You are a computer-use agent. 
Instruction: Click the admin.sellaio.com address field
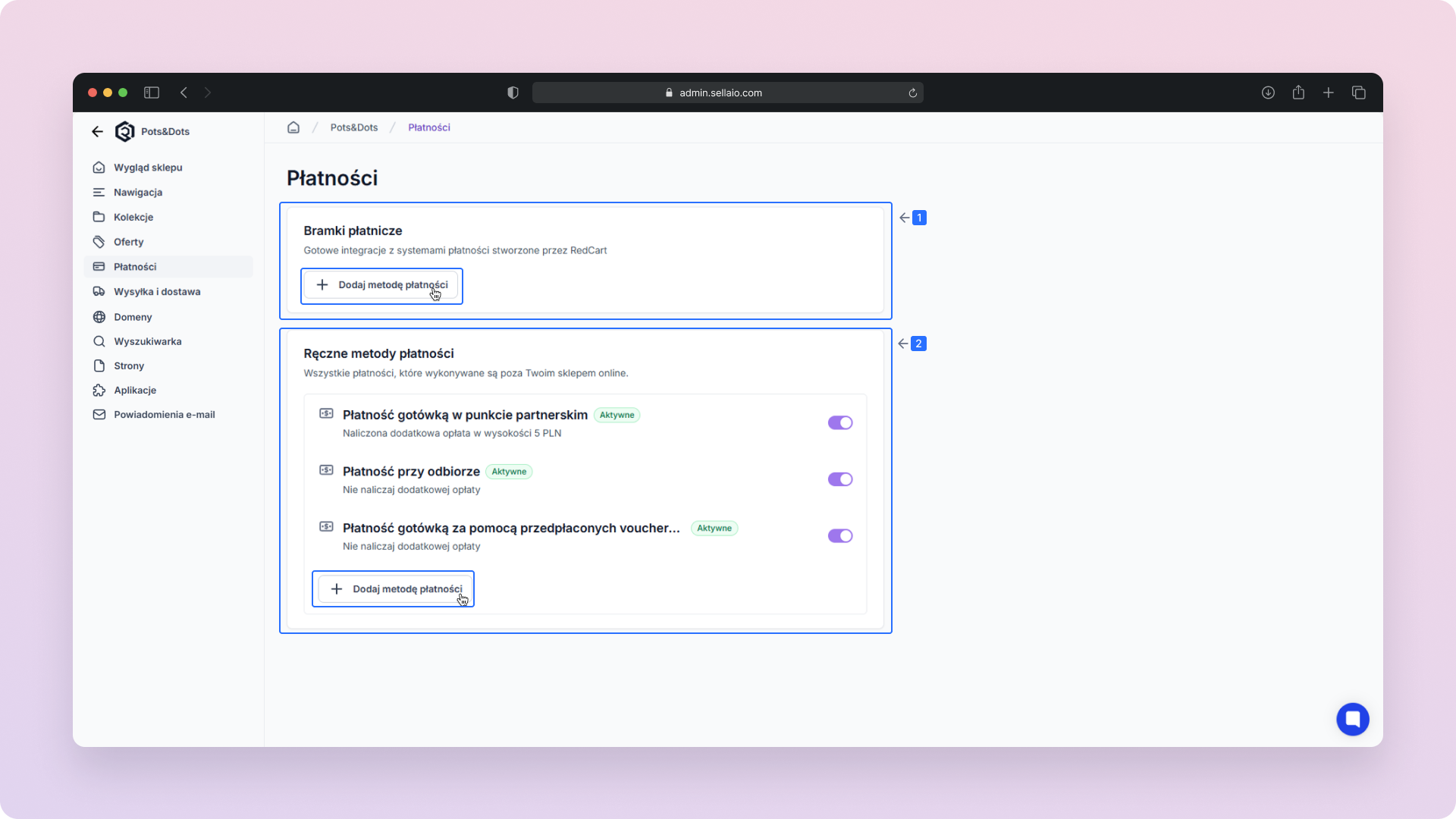tap(720, 93)
